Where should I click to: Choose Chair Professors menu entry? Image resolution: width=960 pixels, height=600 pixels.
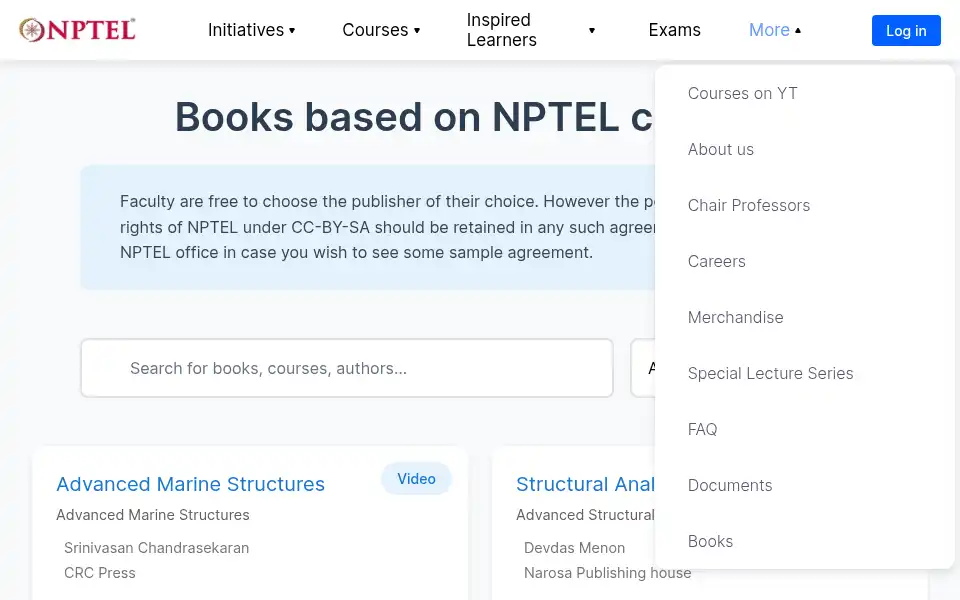749,205
